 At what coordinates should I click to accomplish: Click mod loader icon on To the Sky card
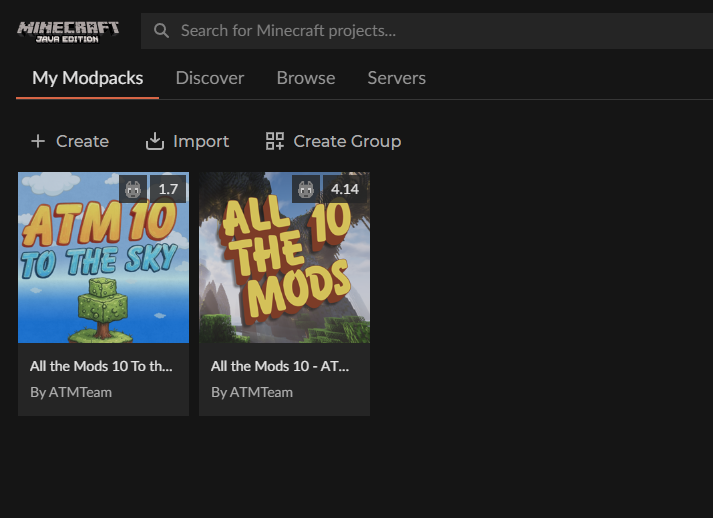(x=133, y=189)
